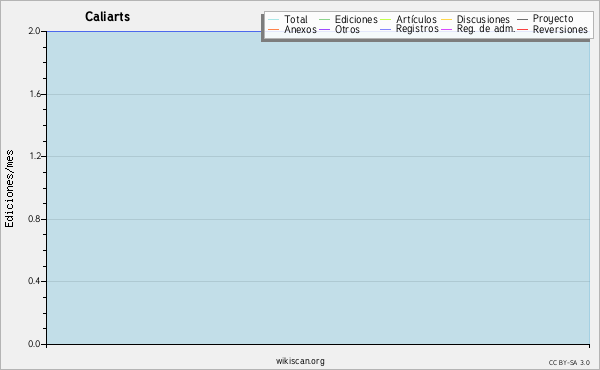Screen dimensions: 600x370
Task: Click the Caliarts chart title
Action: (x=108, y=16)
